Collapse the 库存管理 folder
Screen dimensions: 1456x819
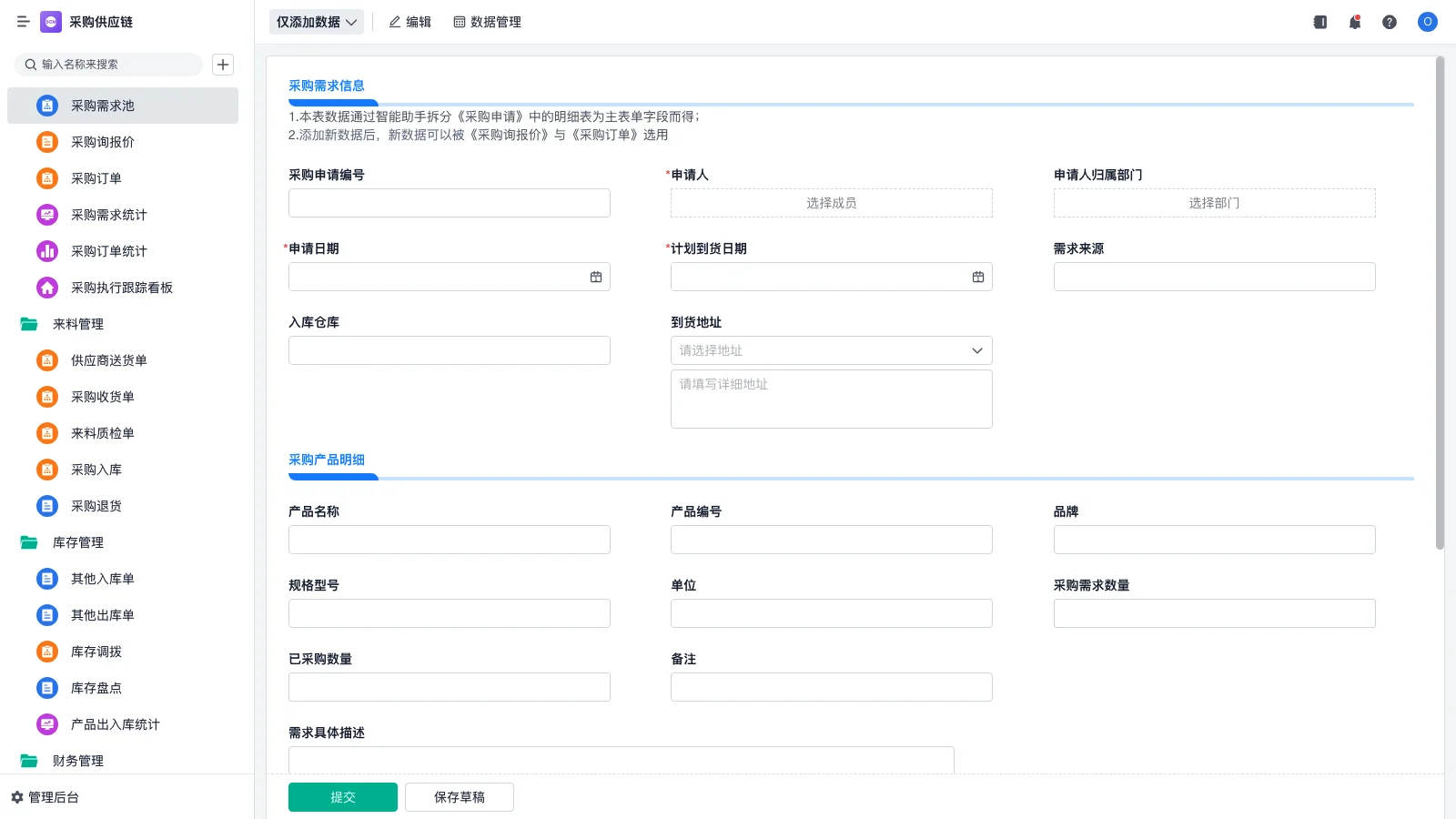(x=29, y=542)
